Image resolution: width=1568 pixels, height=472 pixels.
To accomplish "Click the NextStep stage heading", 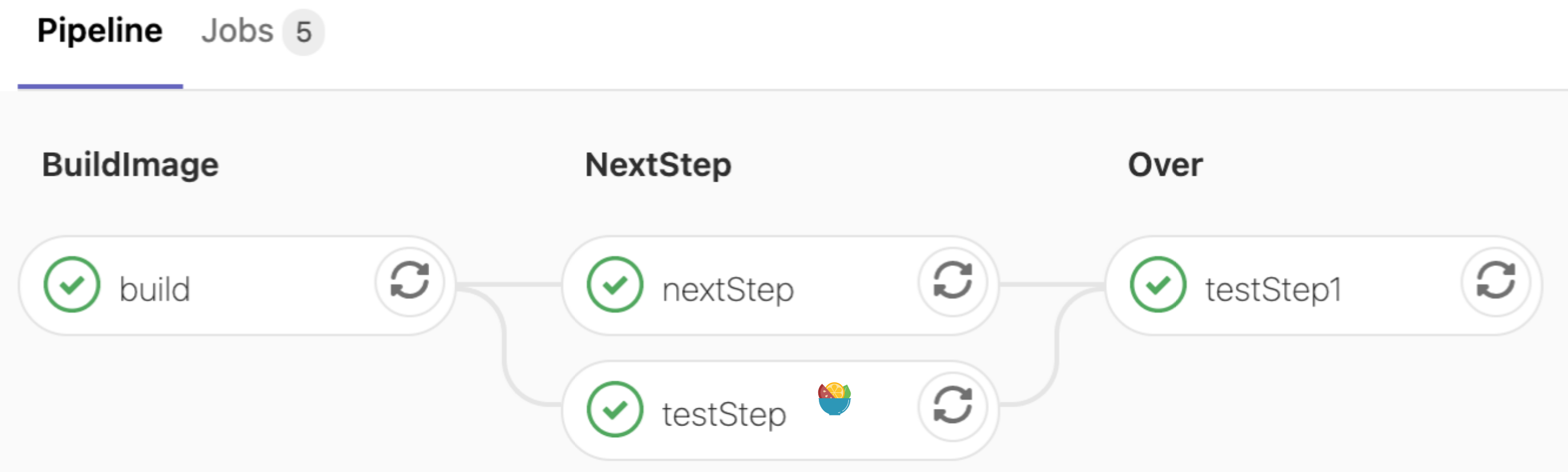I will tap(658, 165).
